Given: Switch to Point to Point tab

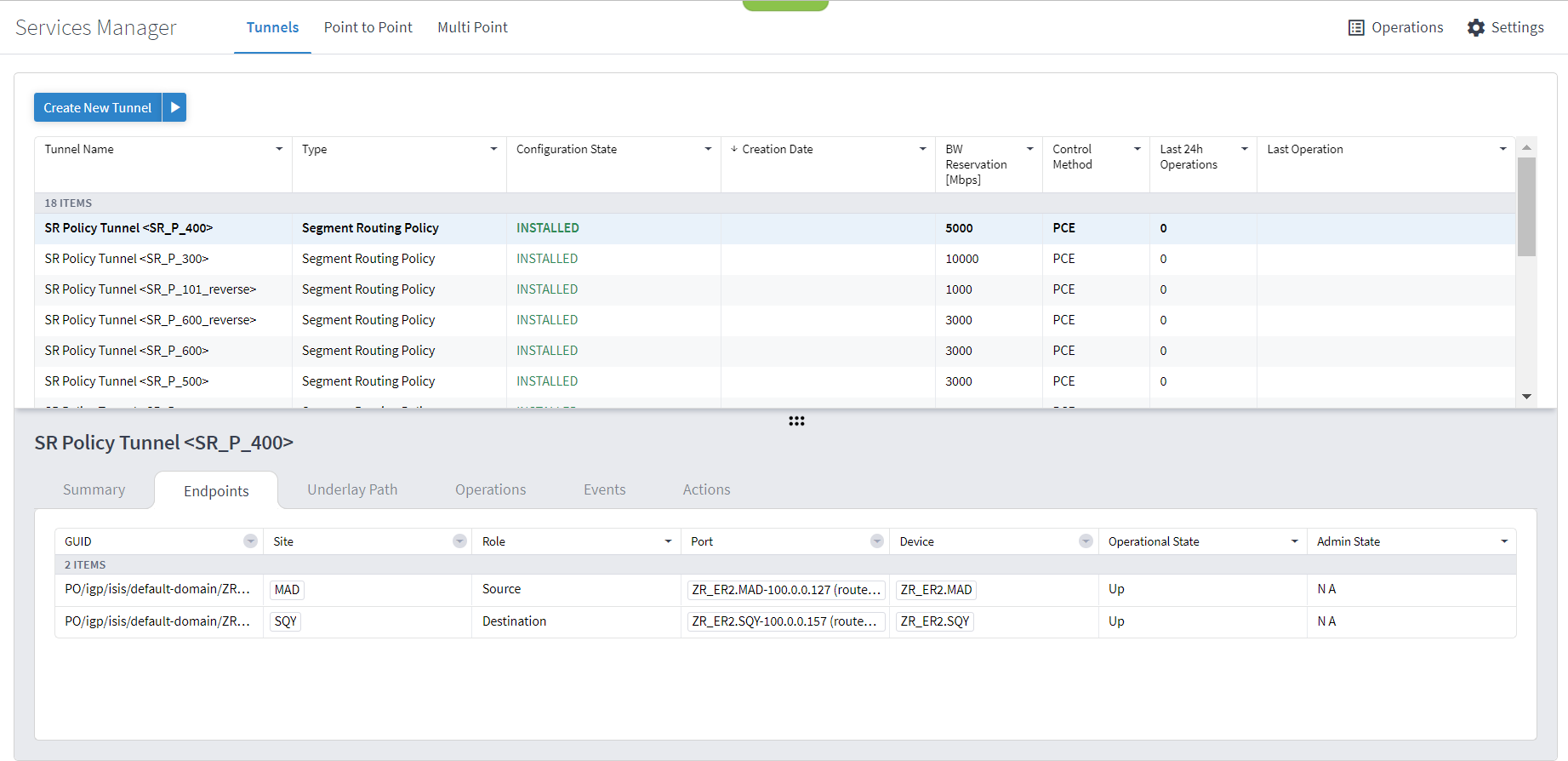Looking at the screenshot, I should tap(368, 27).
